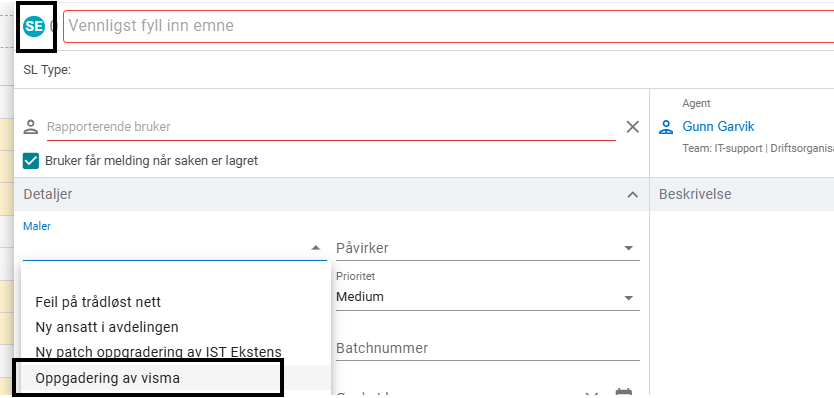Open the calendar date picker icon
This screenshot has height=398, width=834.
pos(623,394)
